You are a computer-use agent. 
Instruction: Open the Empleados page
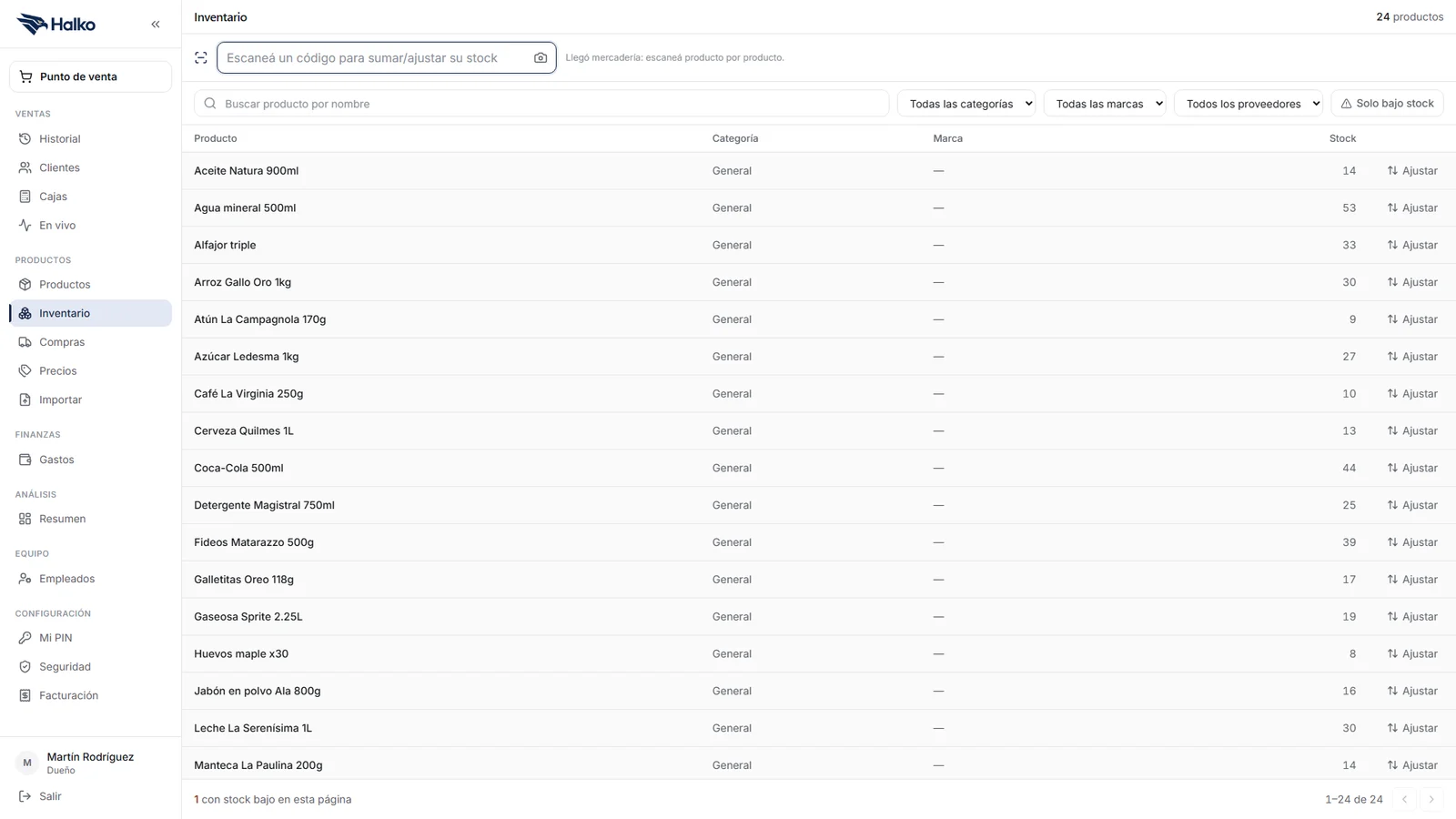(90, 579)
